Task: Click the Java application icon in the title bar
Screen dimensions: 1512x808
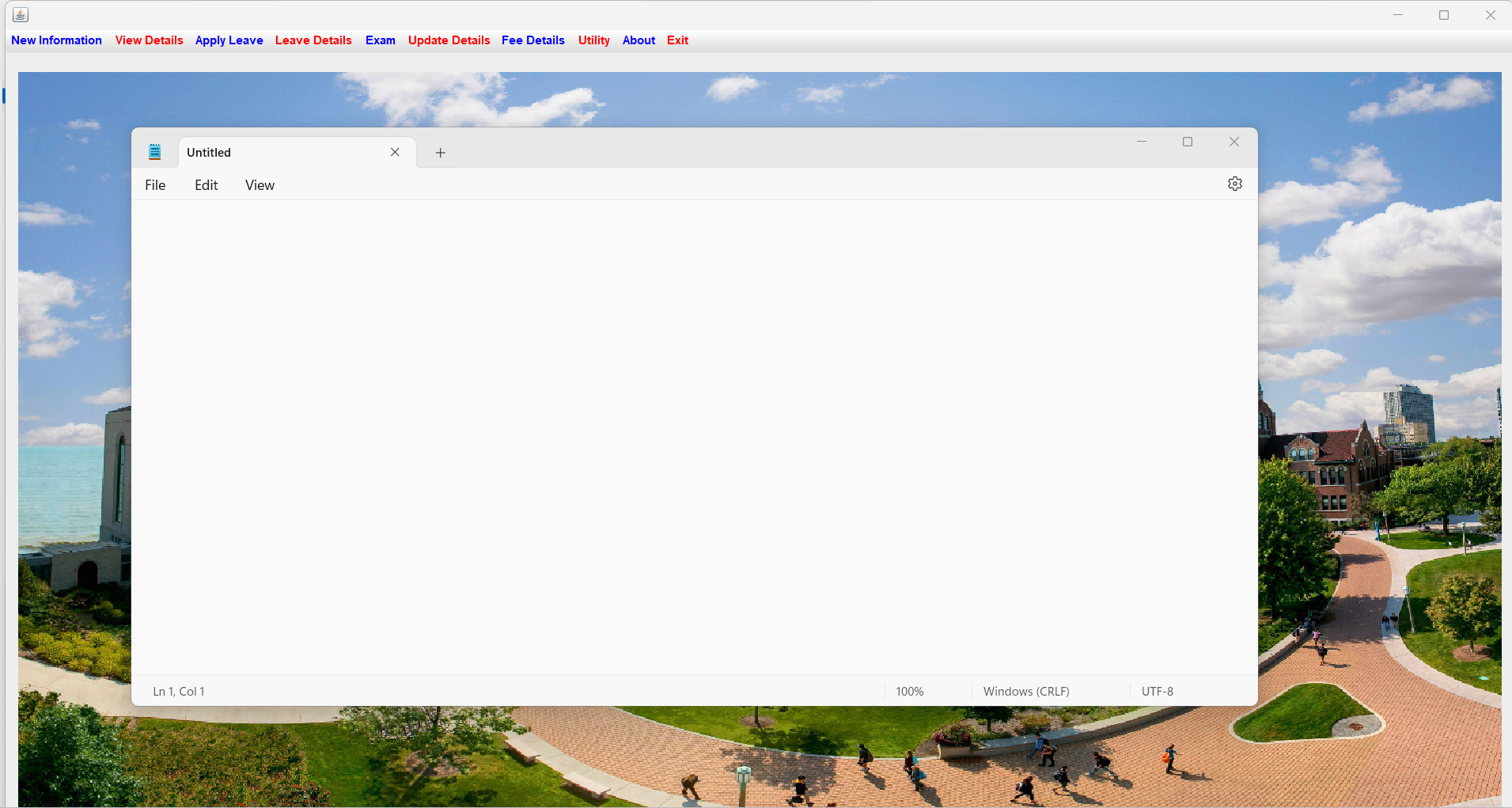Action: click(x=20, y=13)
